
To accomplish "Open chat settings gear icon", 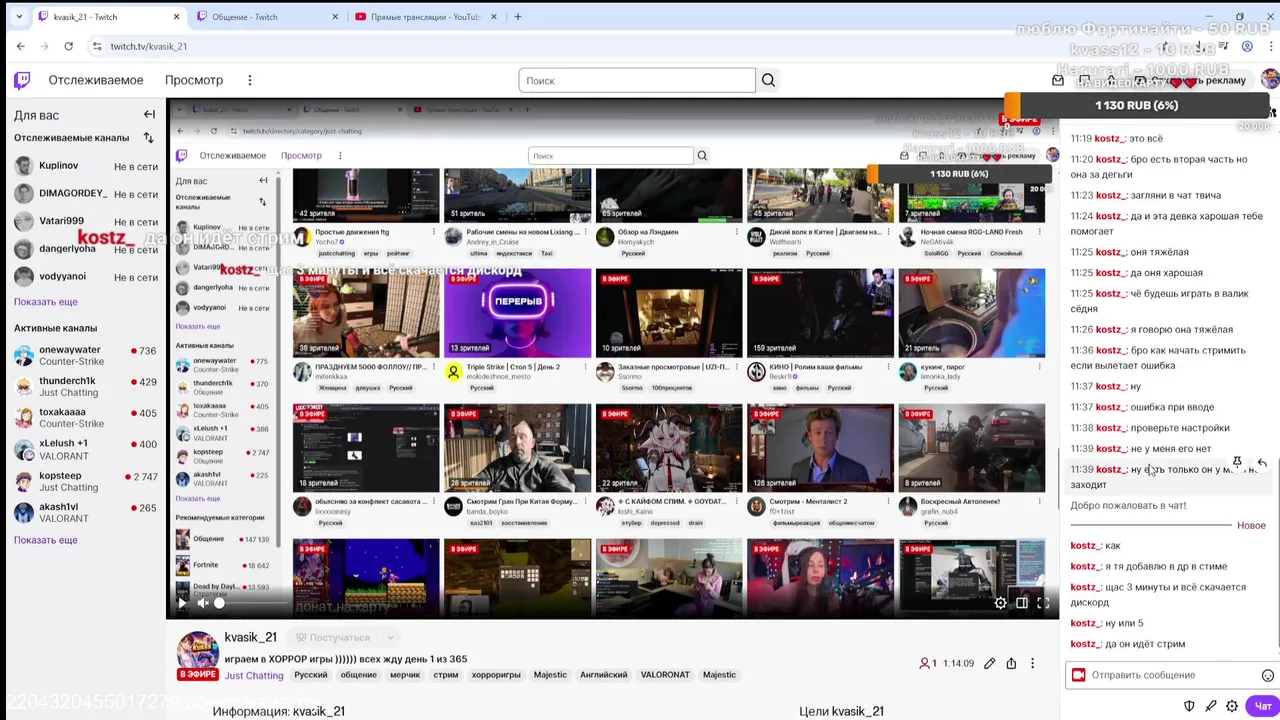I will pos(1232,706).
